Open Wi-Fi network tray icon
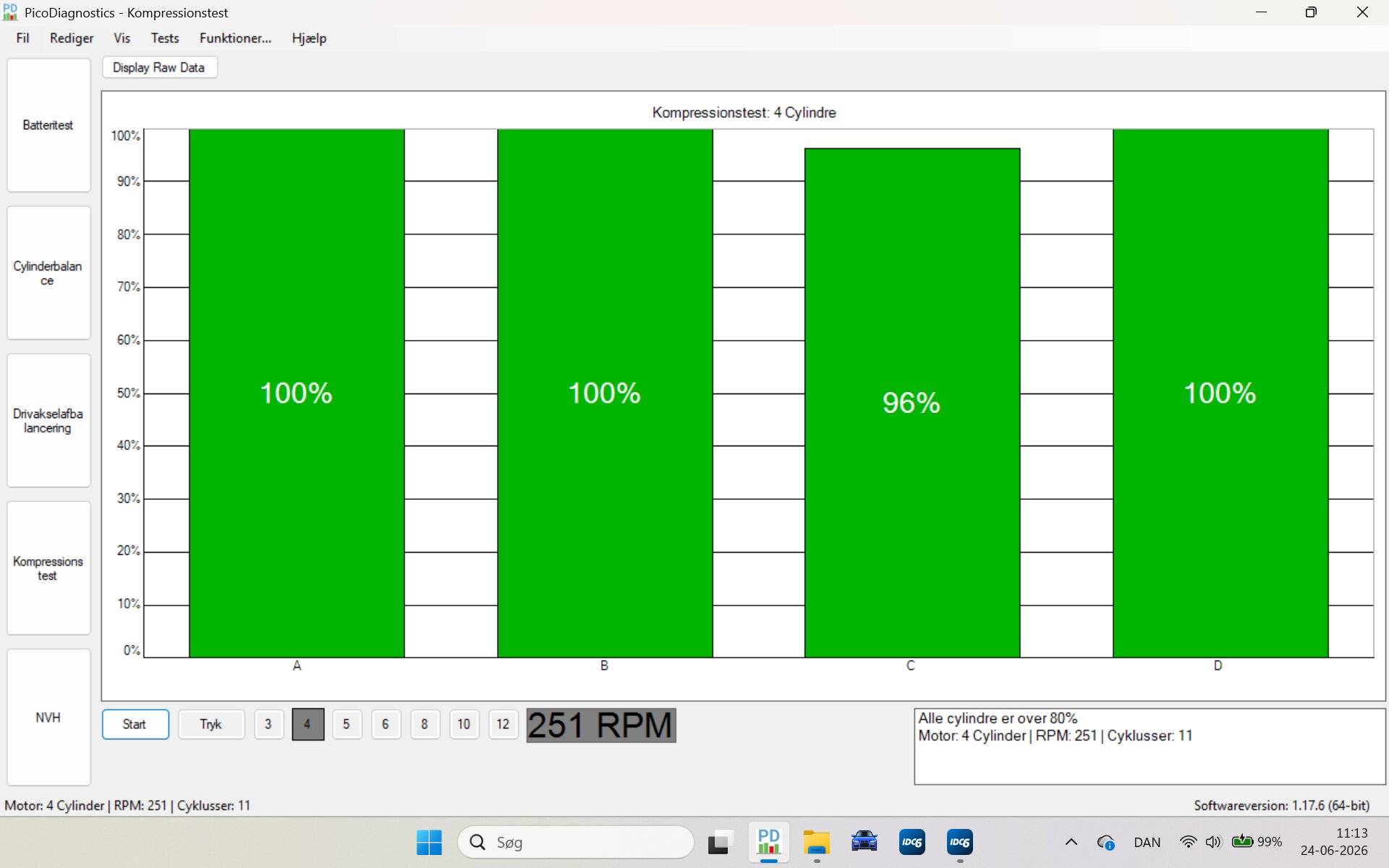Image resolution: width=1389 pixels, height=868 pixels. 1188,842
